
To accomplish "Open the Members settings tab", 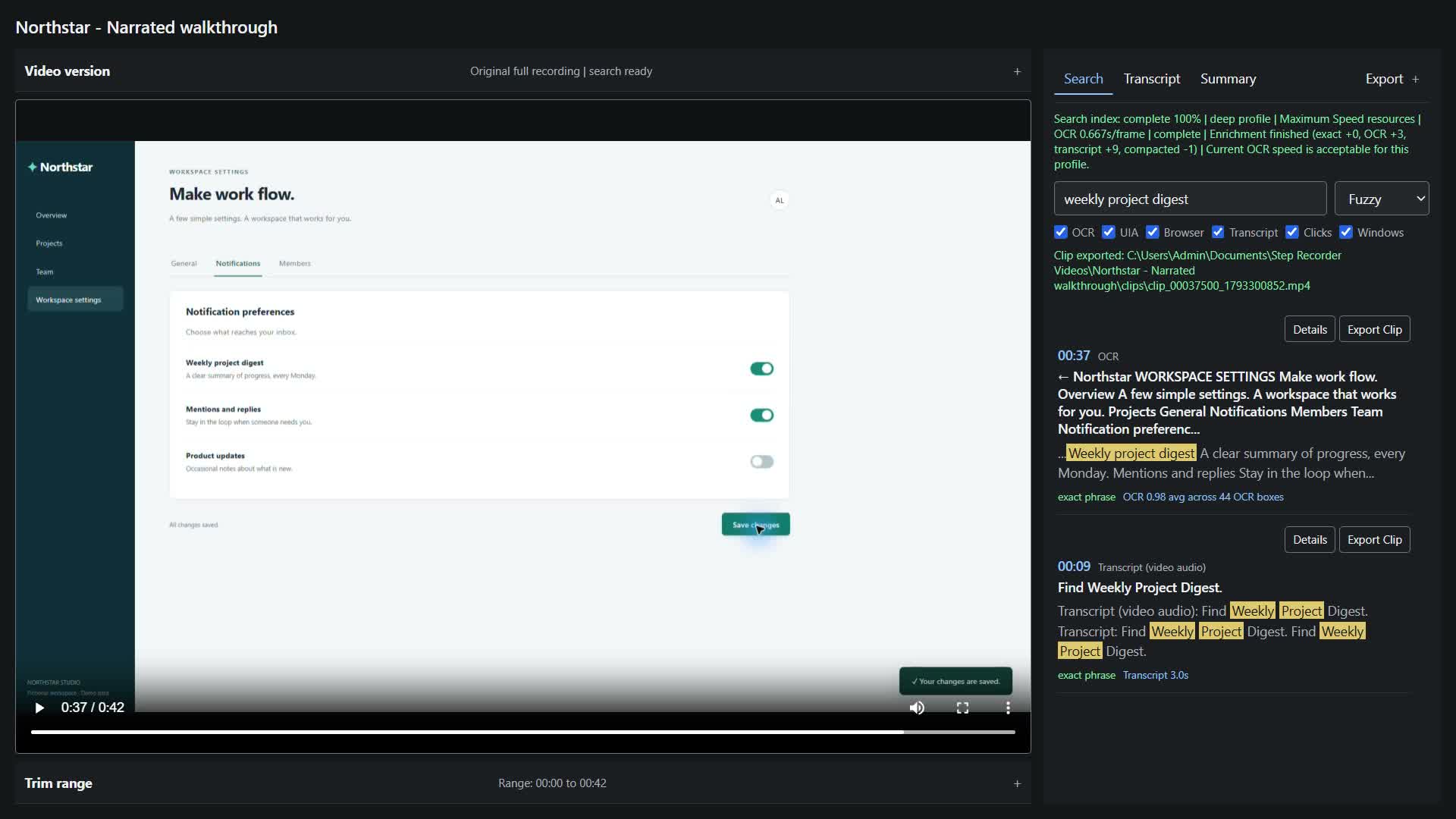I will click(294, 263).
